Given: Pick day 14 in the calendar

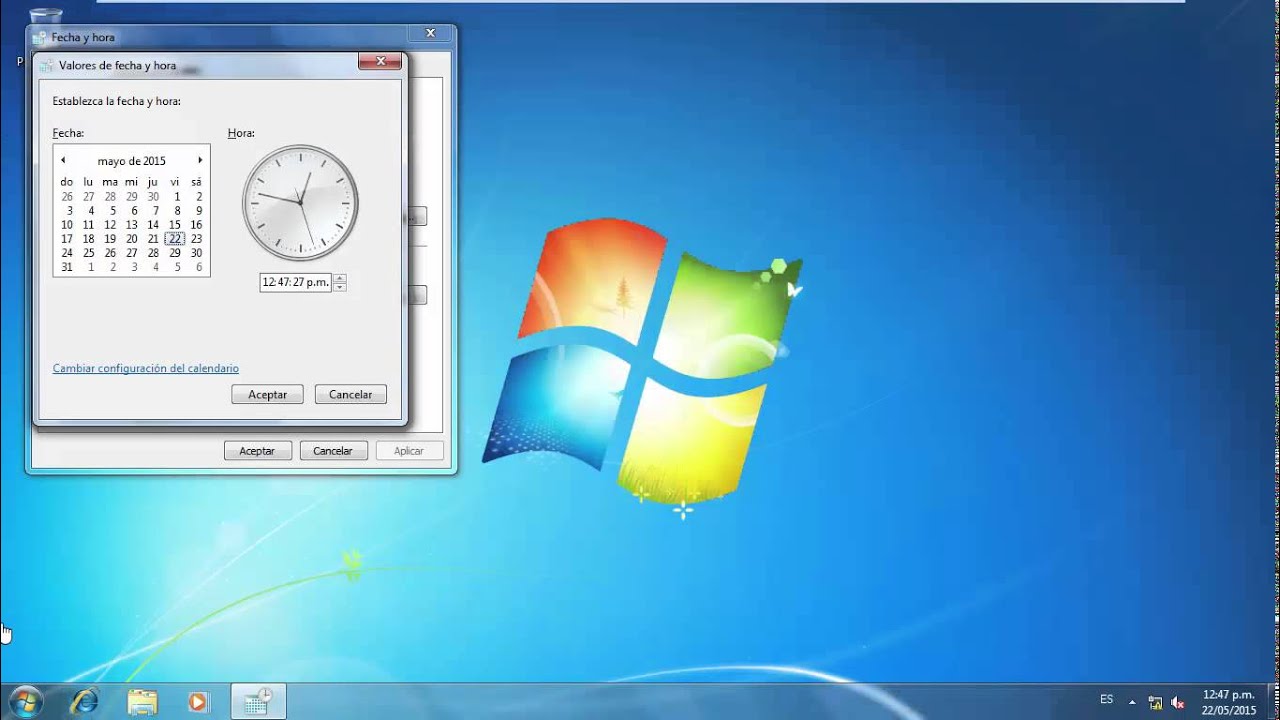Looking at the screenshot, I should (x=153, y=225).
